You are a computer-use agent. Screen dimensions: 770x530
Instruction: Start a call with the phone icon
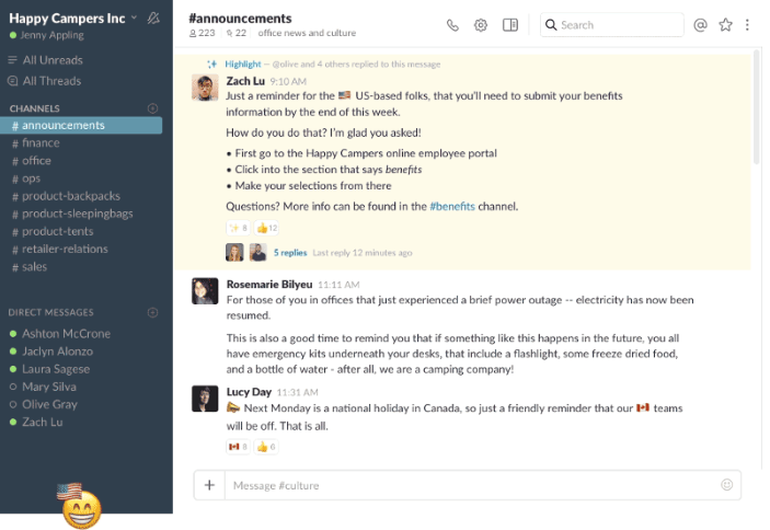(453, 25)
